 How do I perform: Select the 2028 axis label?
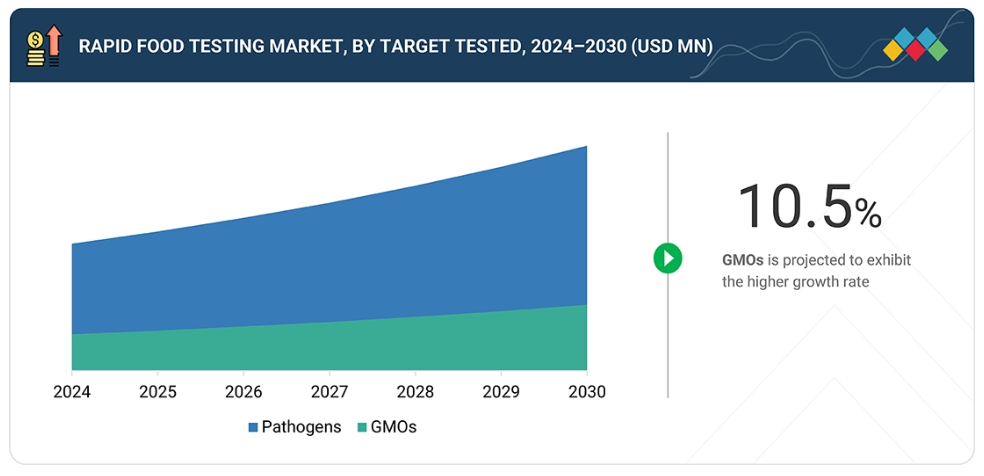[x=415, y=392]
